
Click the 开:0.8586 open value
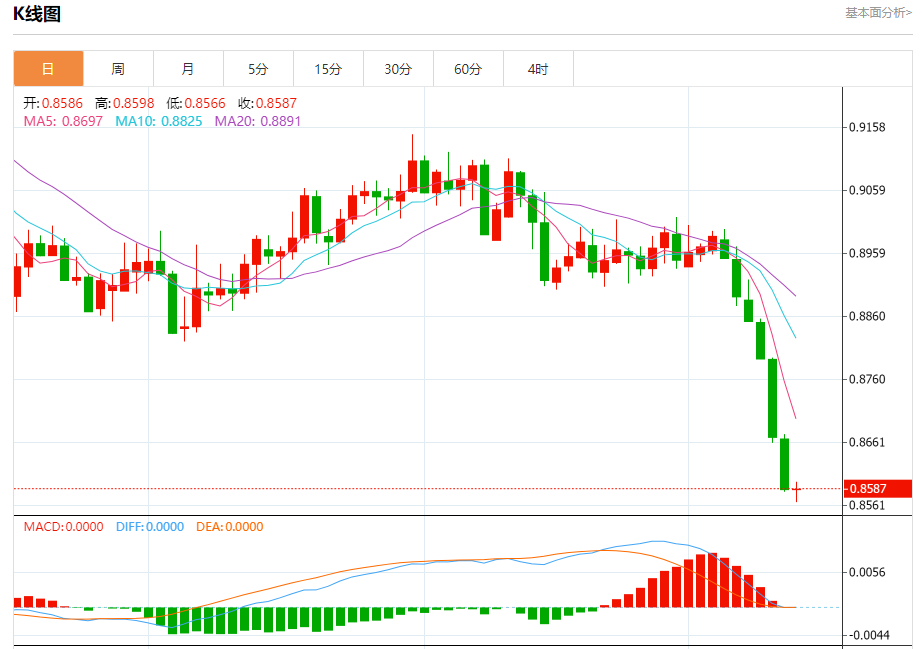click(x=53, y=104)
